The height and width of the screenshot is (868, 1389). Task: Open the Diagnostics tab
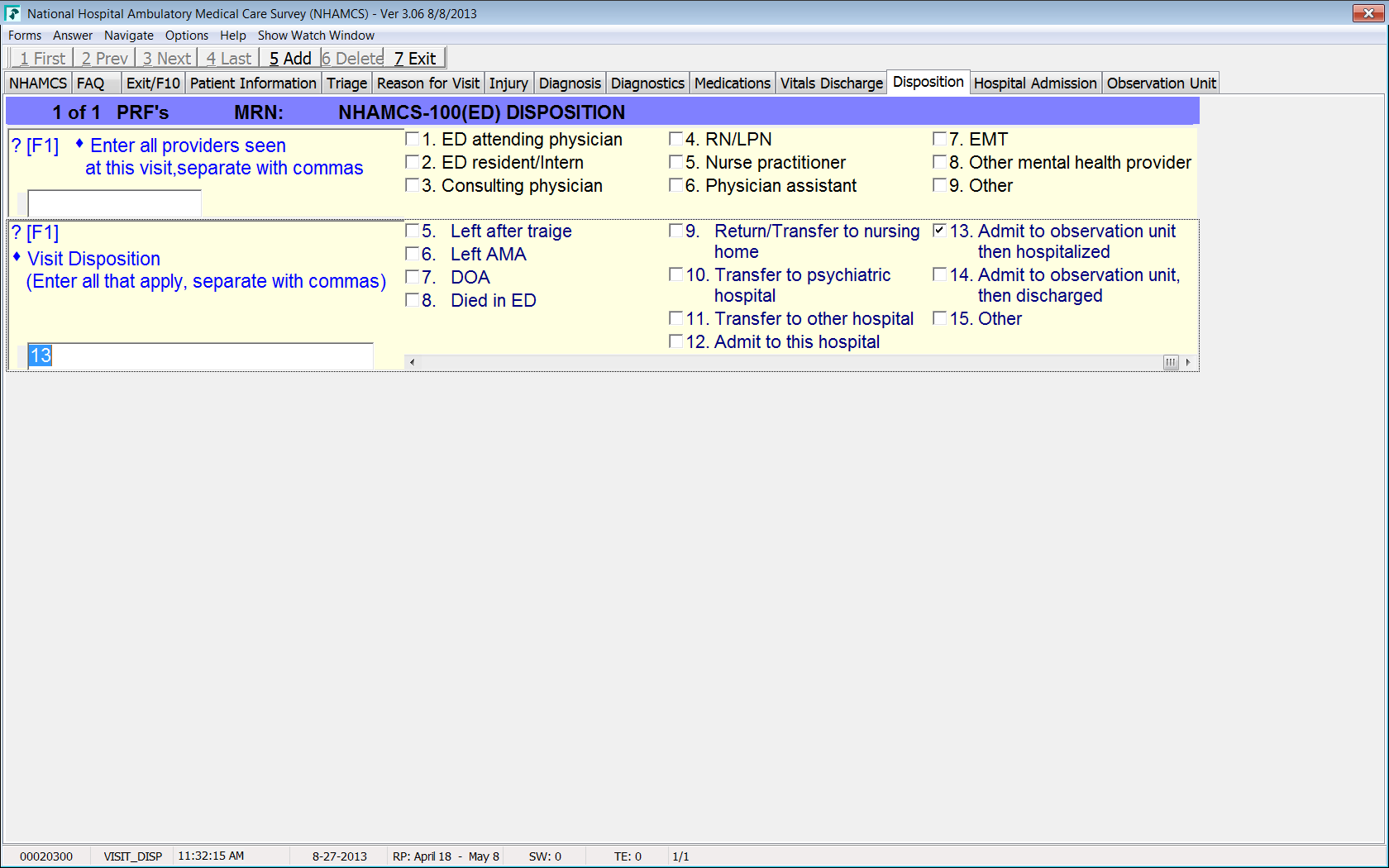tap(647, 83)
